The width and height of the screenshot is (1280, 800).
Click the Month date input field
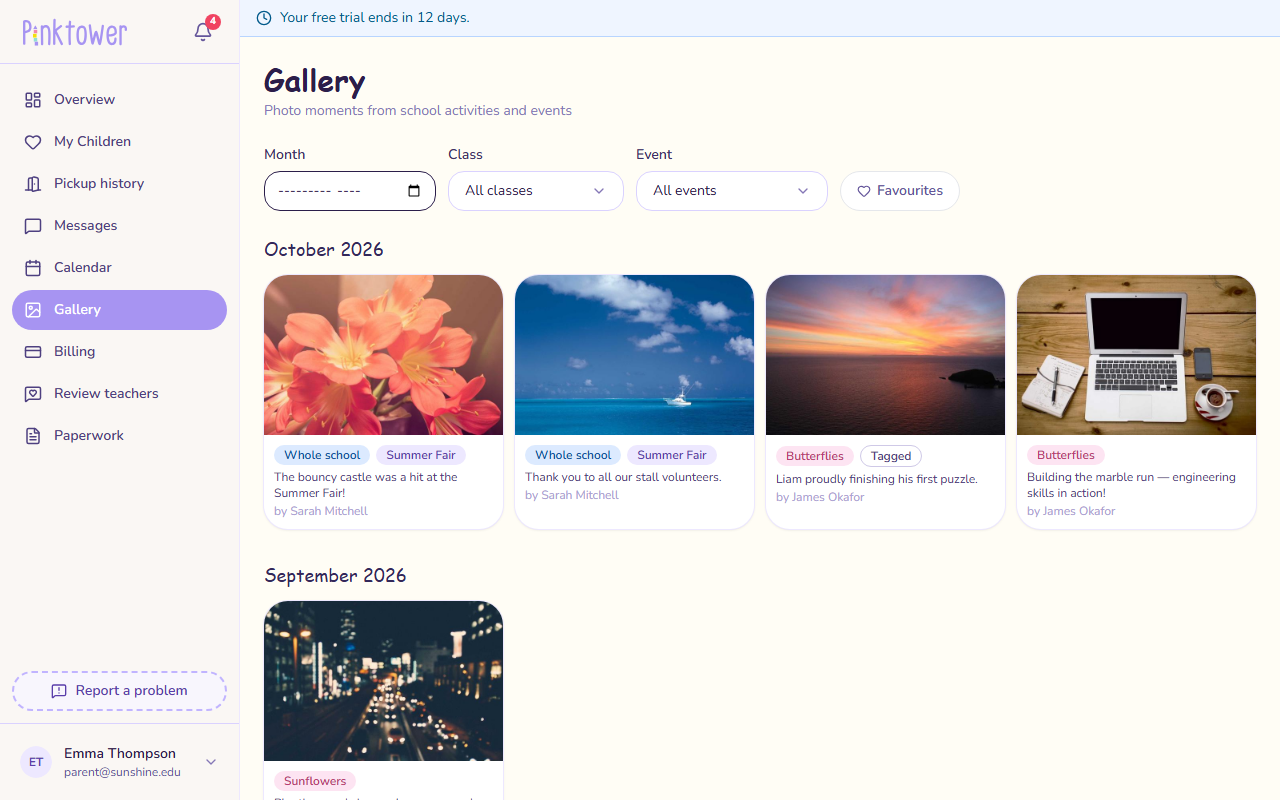click(350, 191)
